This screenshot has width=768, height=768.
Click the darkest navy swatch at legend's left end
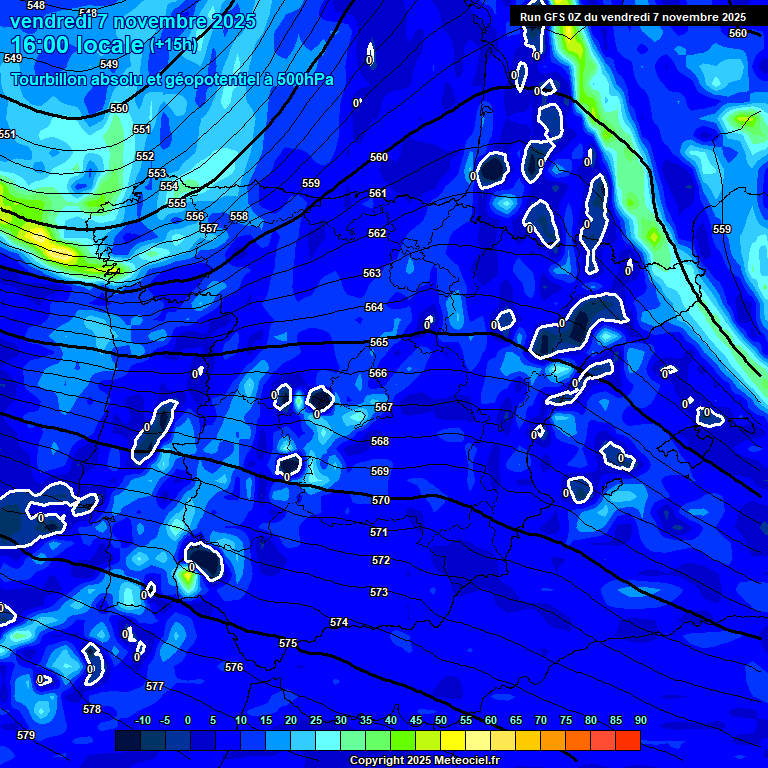[127, 741]
